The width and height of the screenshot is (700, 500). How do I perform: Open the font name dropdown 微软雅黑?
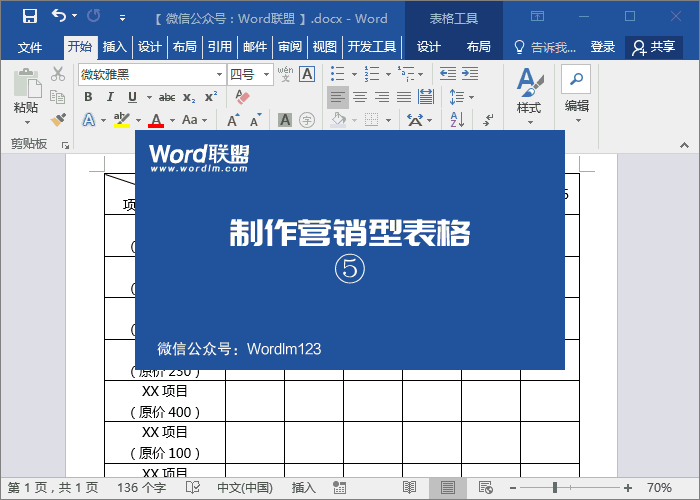click(219, 75)
